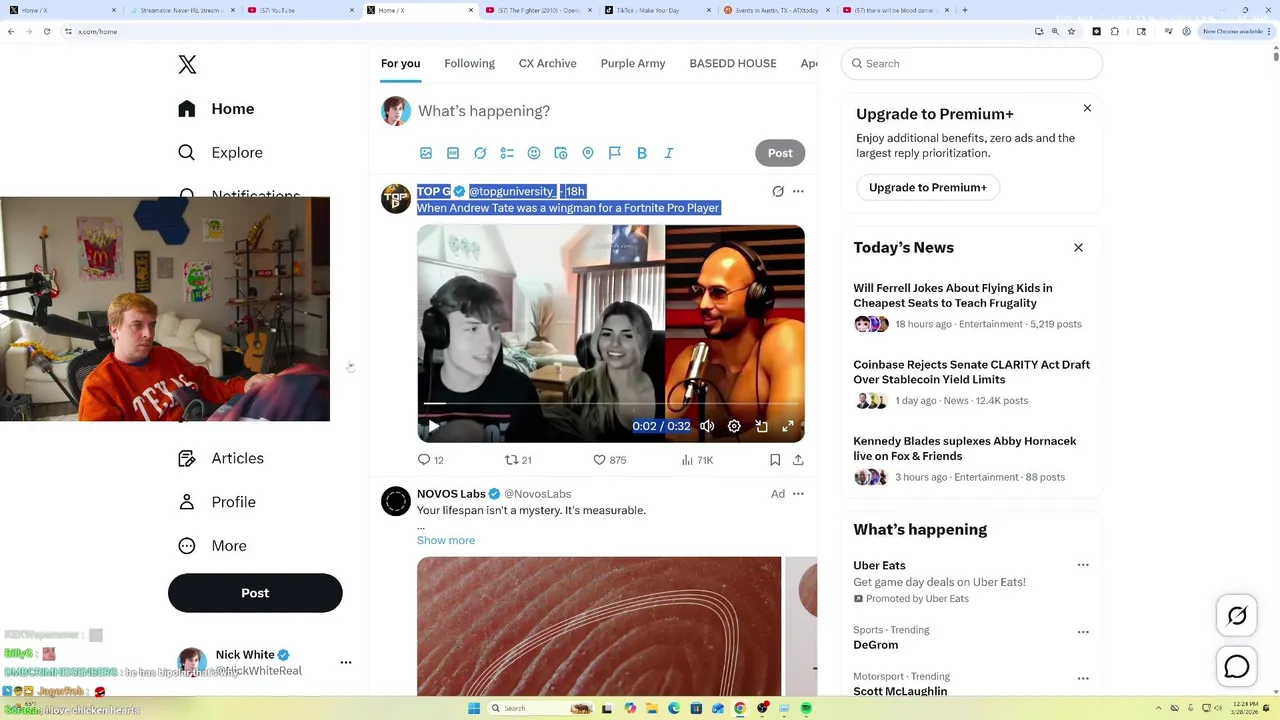Click the Windows Start button
This screenshot has width=1280, height=720.
coord(473,708)
